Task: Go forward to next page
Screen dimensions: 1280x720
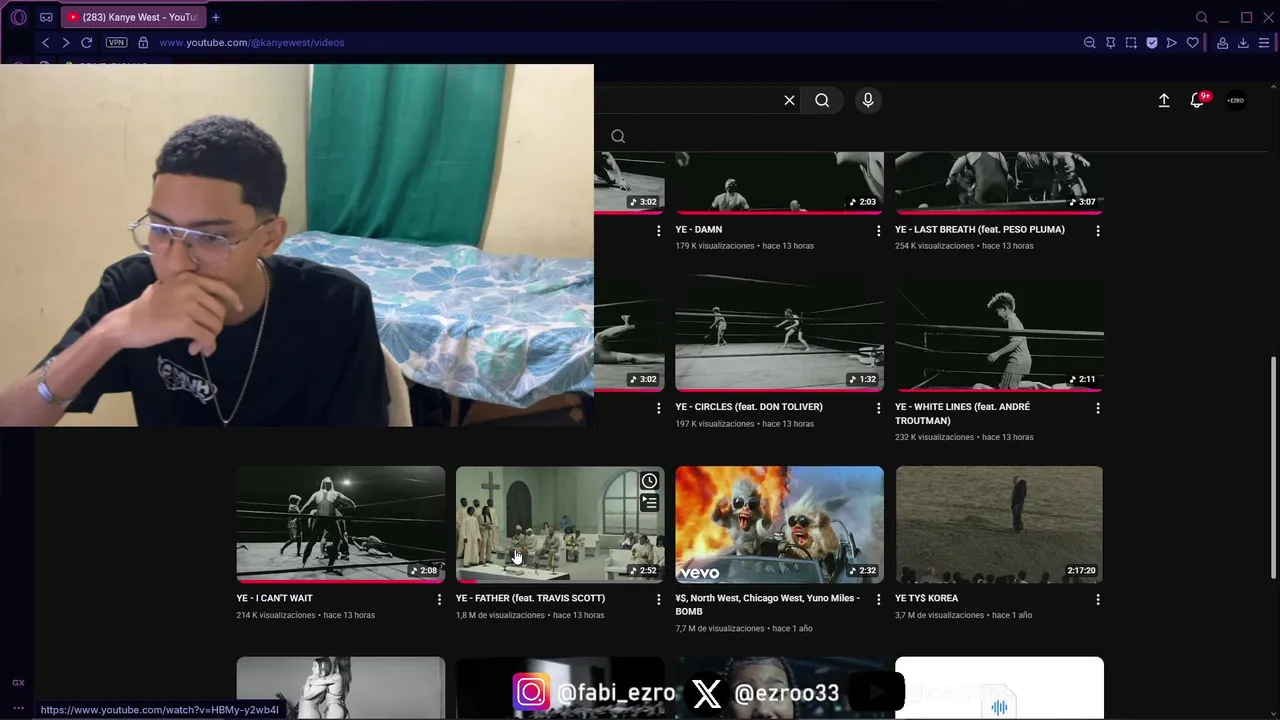Action: 65,43
